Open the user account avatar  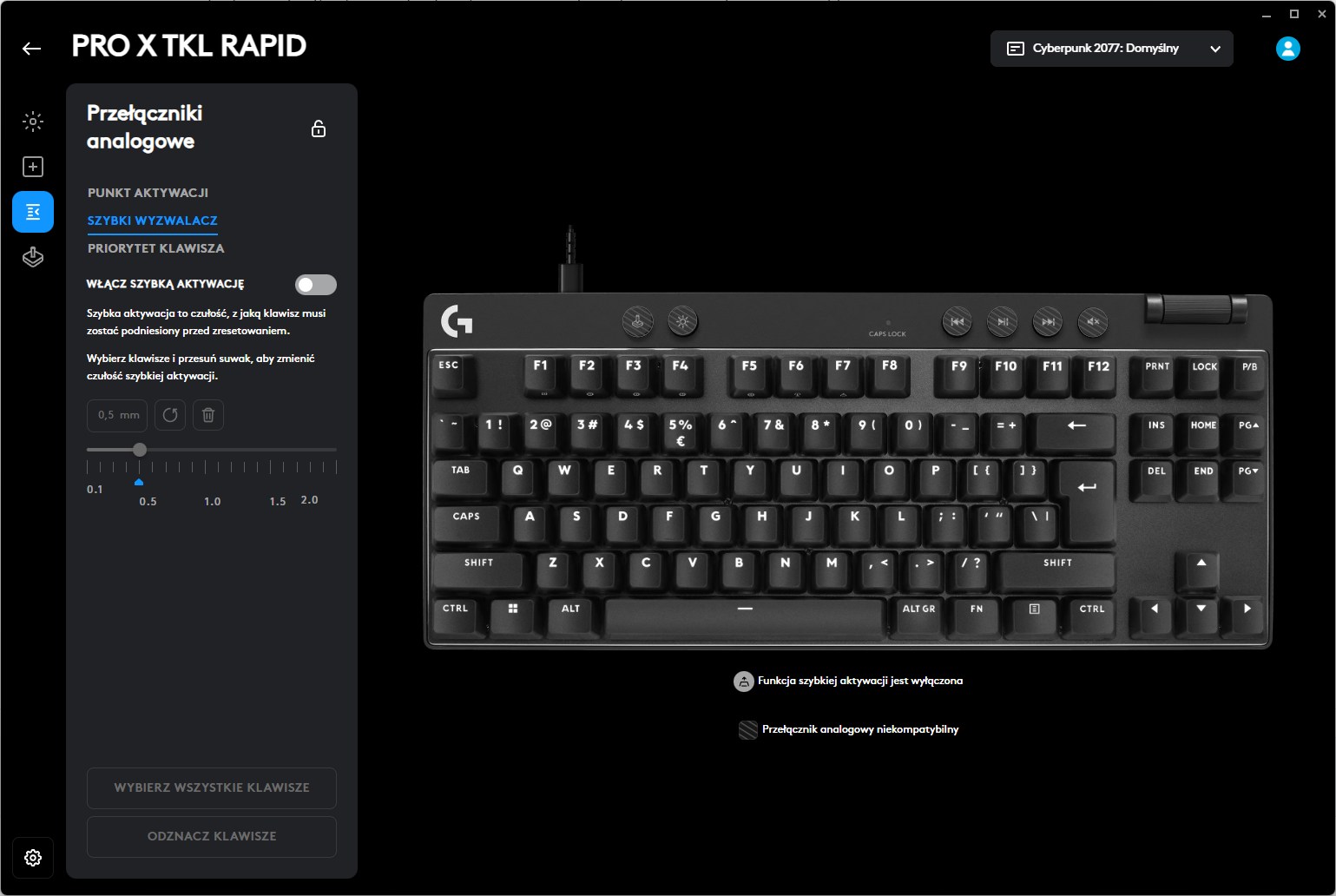pyautogui.click(x=1288, y=49)
